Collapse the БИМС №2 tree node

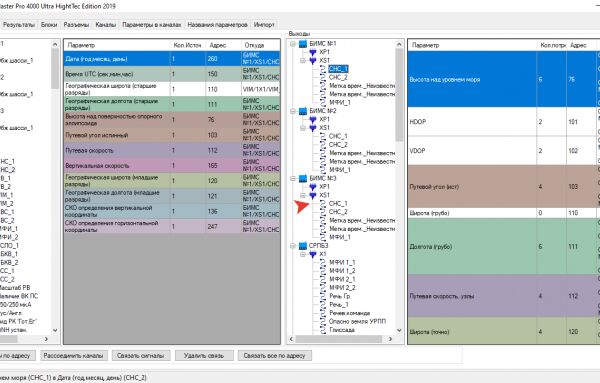(x=293, y=111)
